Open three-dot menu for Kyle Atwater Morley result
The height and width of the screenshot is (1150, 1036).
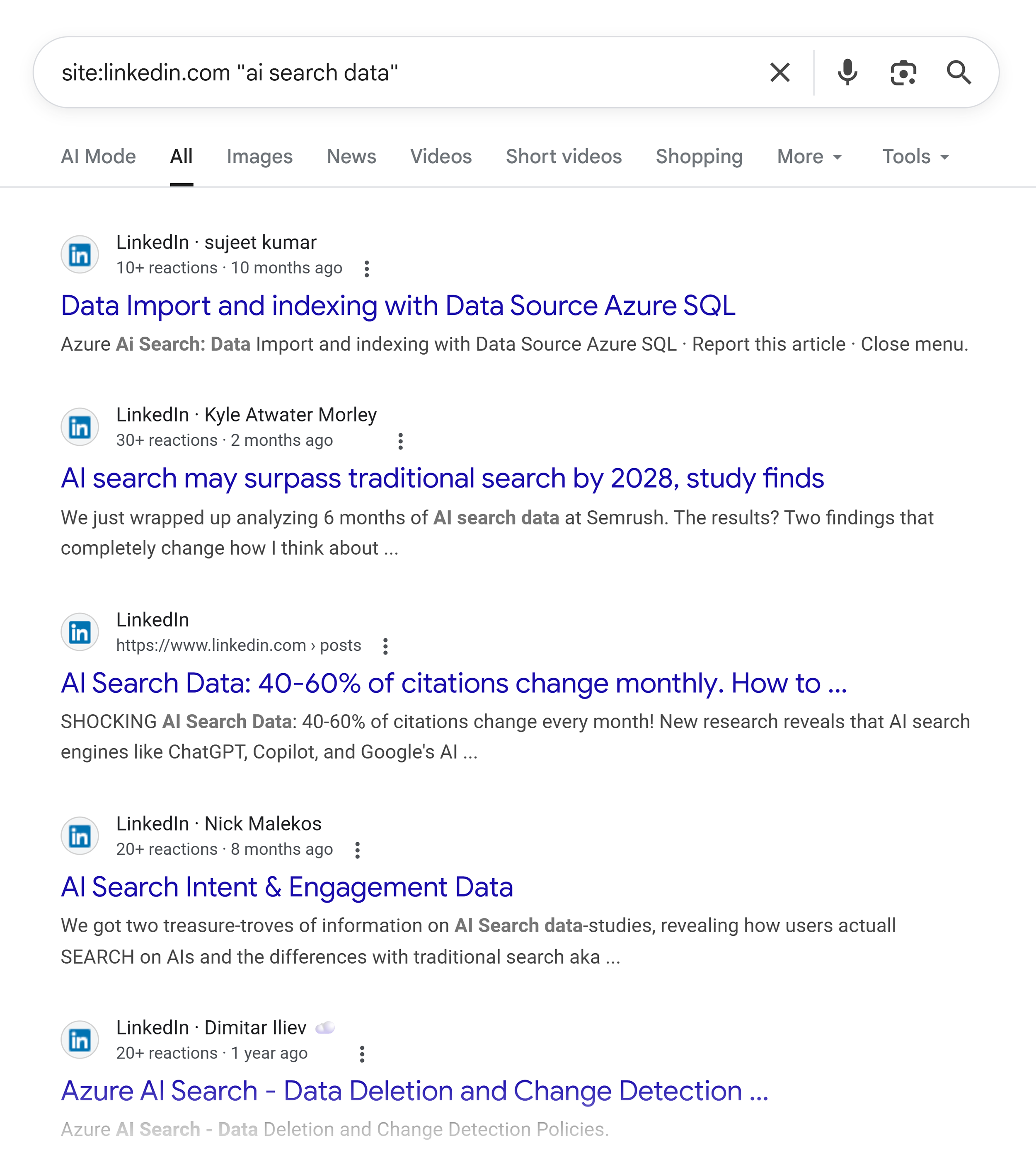coord(400,441)
